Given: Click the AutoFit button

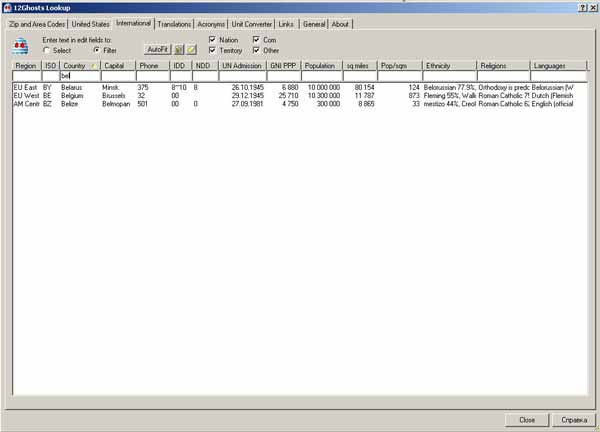Looking at the screenshot, I should coord(158,50).
